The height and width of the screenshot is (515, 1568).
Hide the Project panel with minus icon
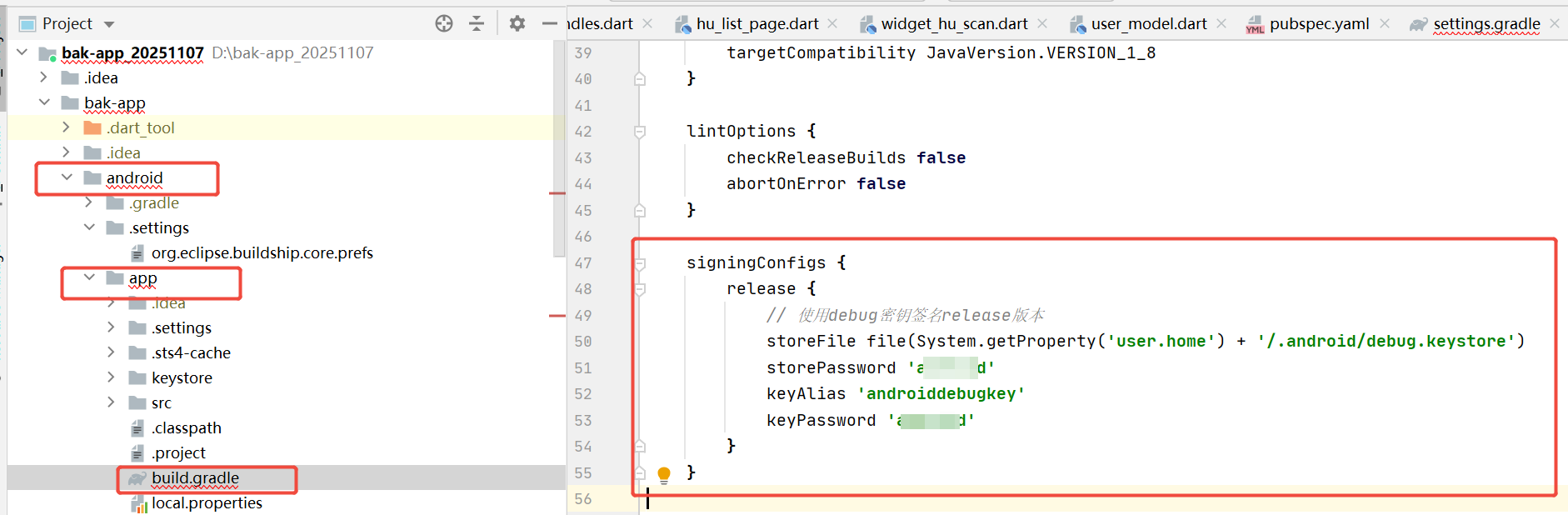[549, 23]
